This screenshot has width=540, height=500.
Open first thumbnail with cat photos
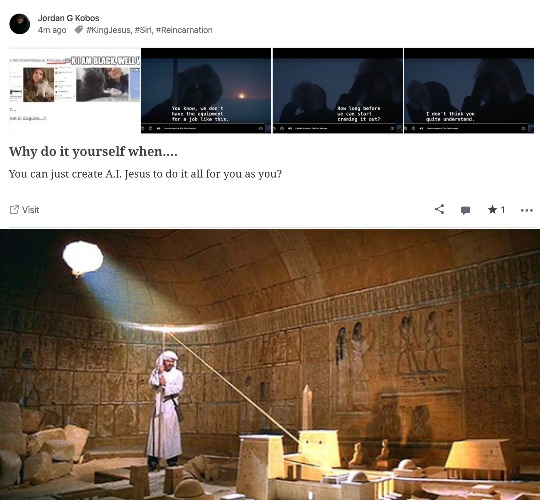click(75, 91)
